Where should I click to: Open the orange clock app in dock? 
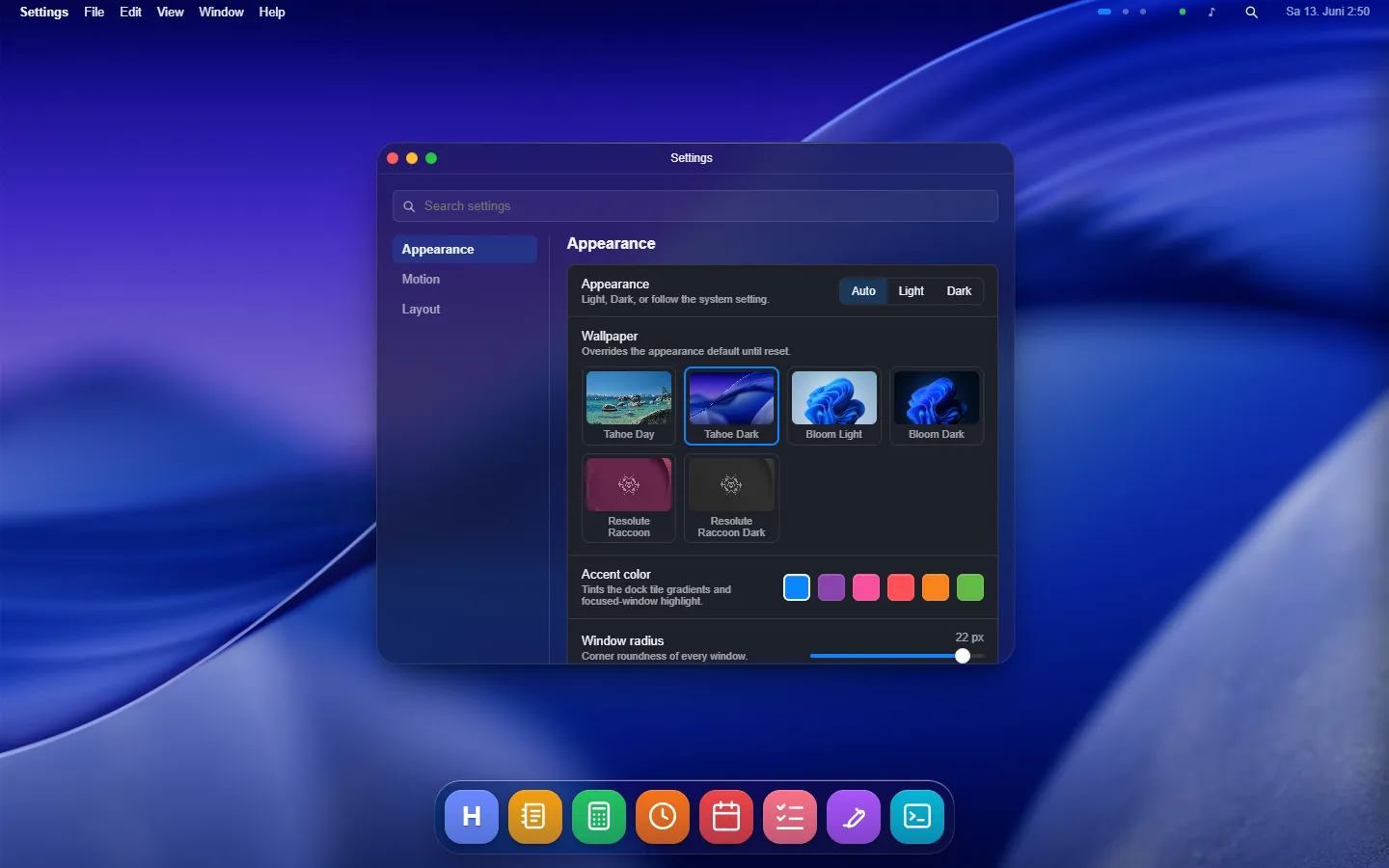click(663, 817)
